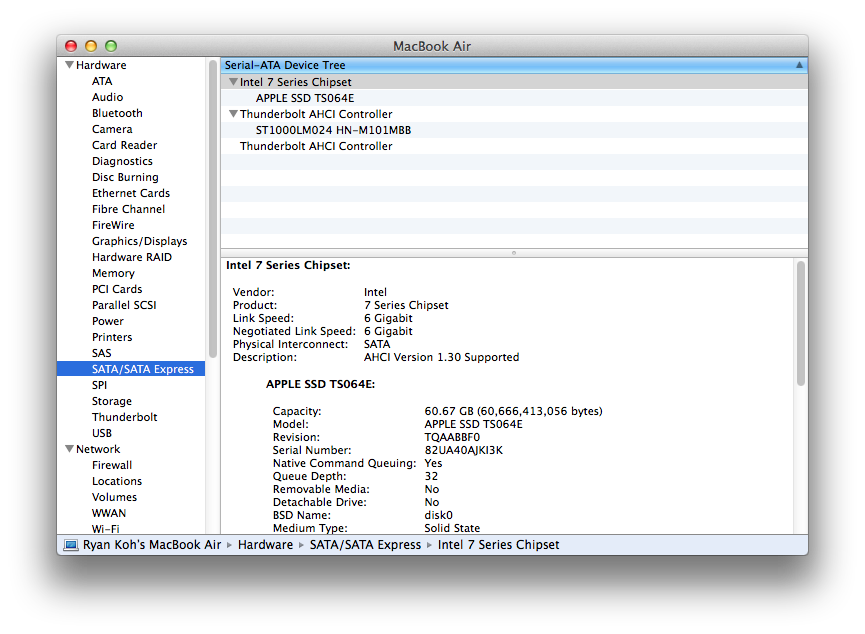The width and height of the screenshot is (865, 634).
Task: Click the details pane vertical scrollbar
Action: click(x=800, y=323)
